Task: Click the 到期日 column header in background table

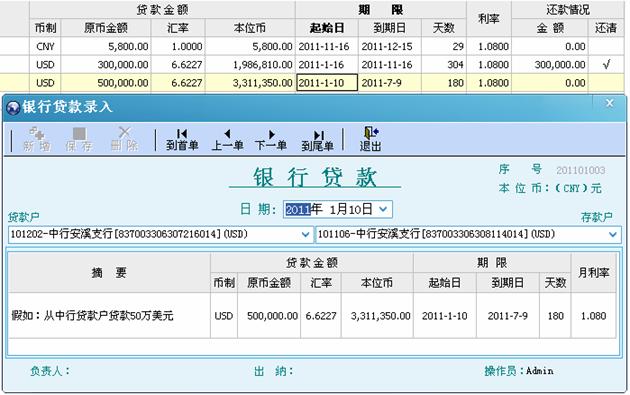Action: click(389, 28)
